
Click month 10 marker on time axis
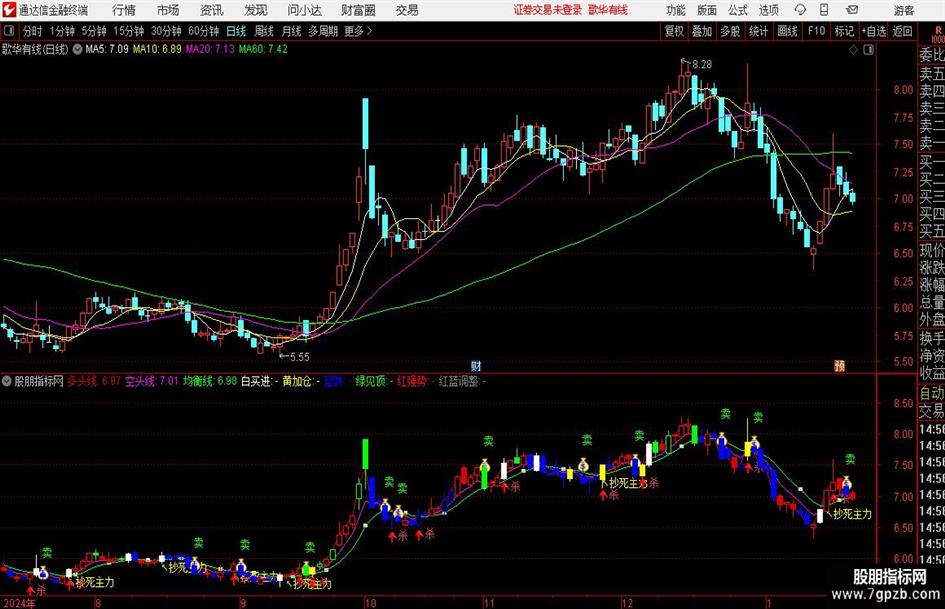tap(369, 602)
